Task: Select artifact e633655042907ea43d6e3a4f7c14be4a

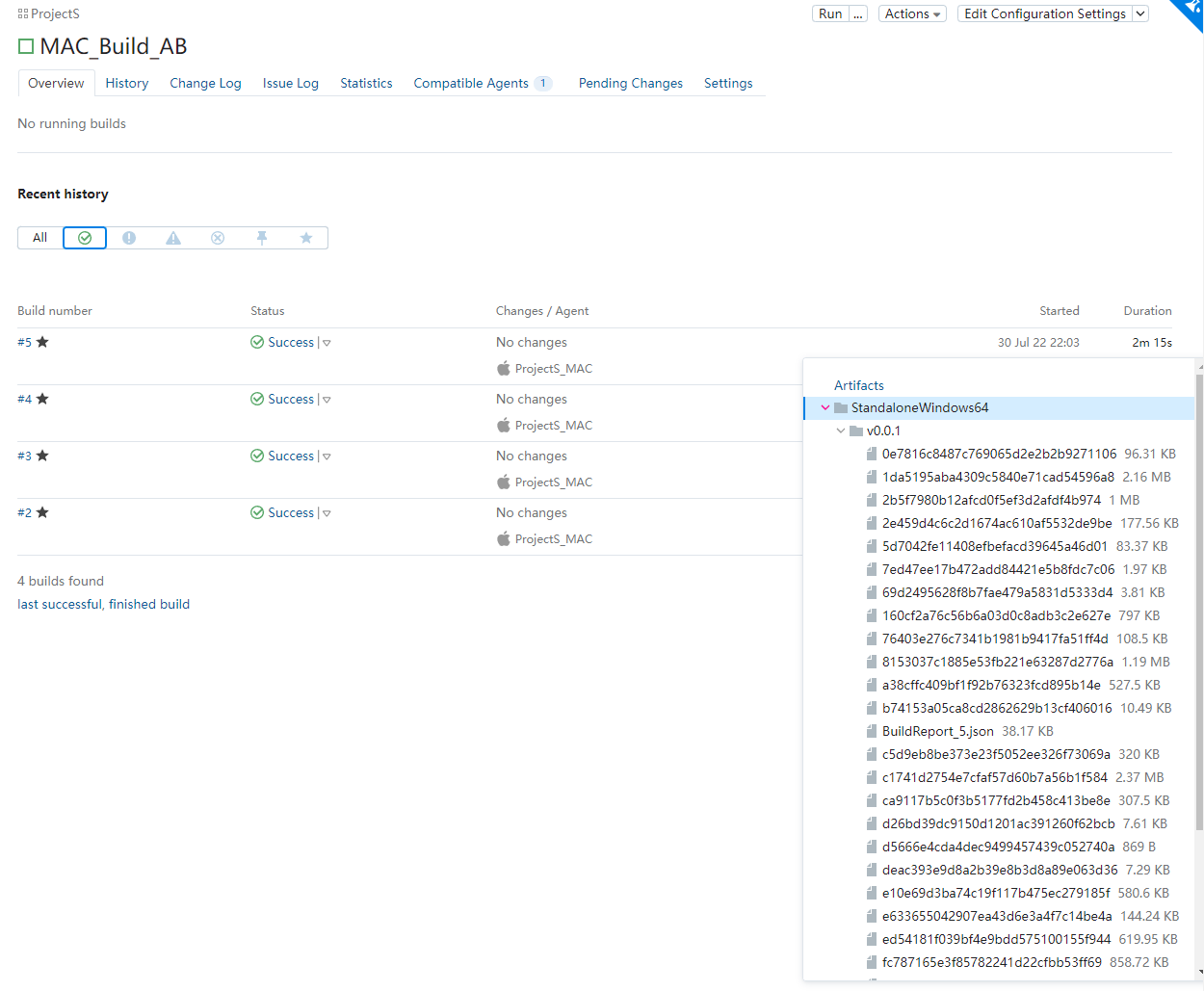Action: pyautogui.click(x=997, y=916)
